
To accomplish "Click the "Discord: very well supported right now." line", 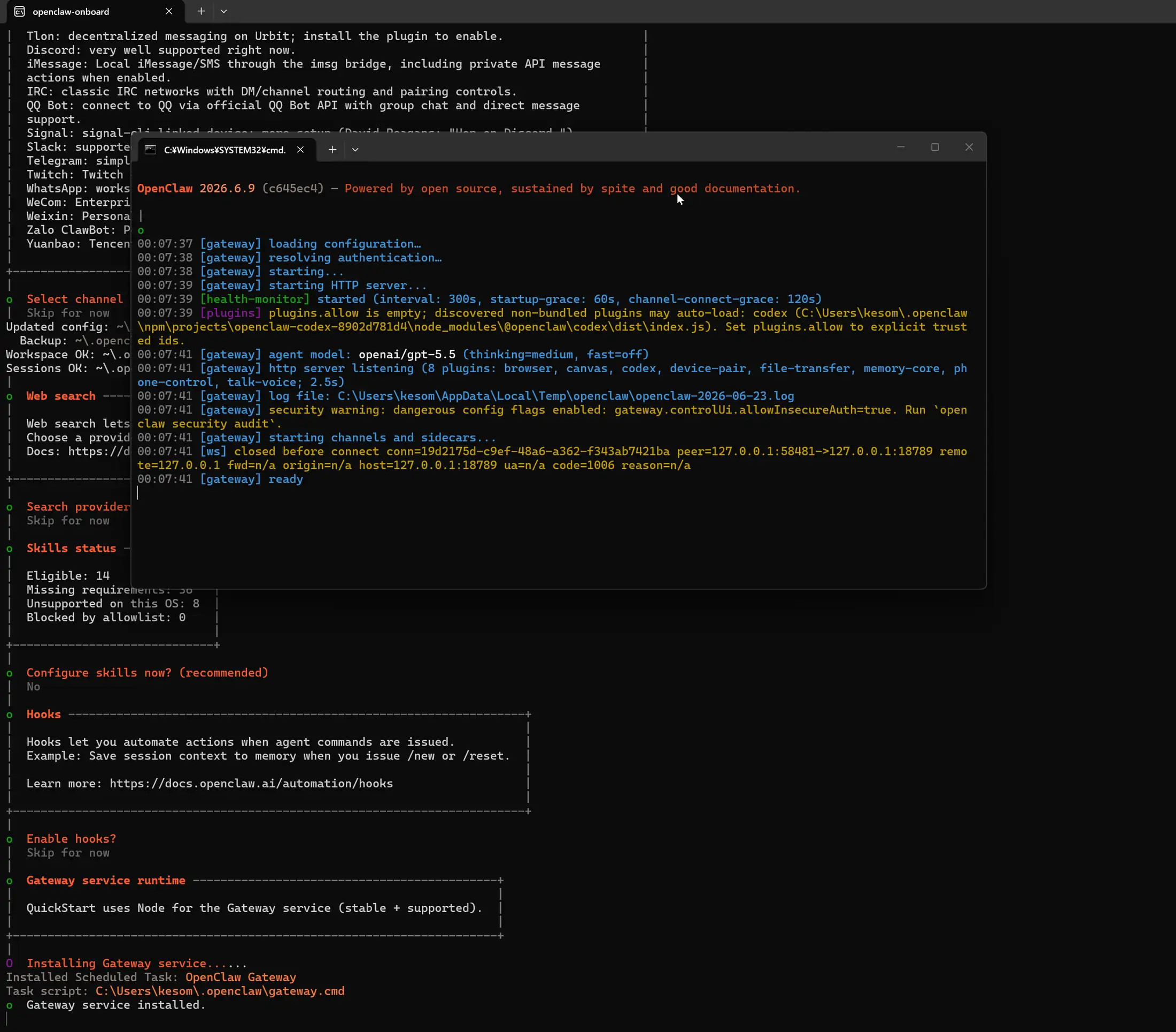I will point(161,50).
